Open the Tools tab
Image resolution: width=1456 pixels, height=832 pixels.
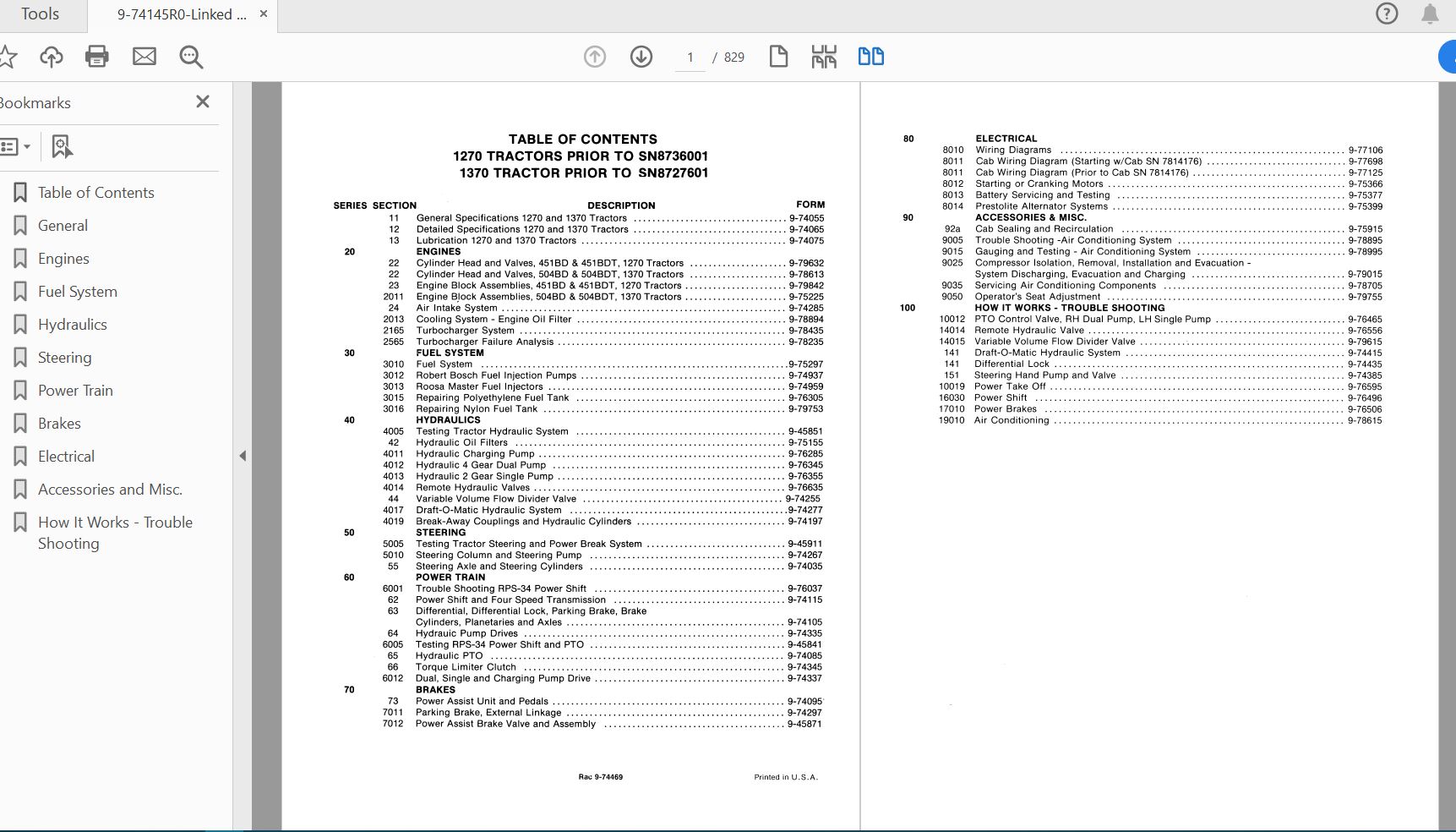[x=39, y=14]
